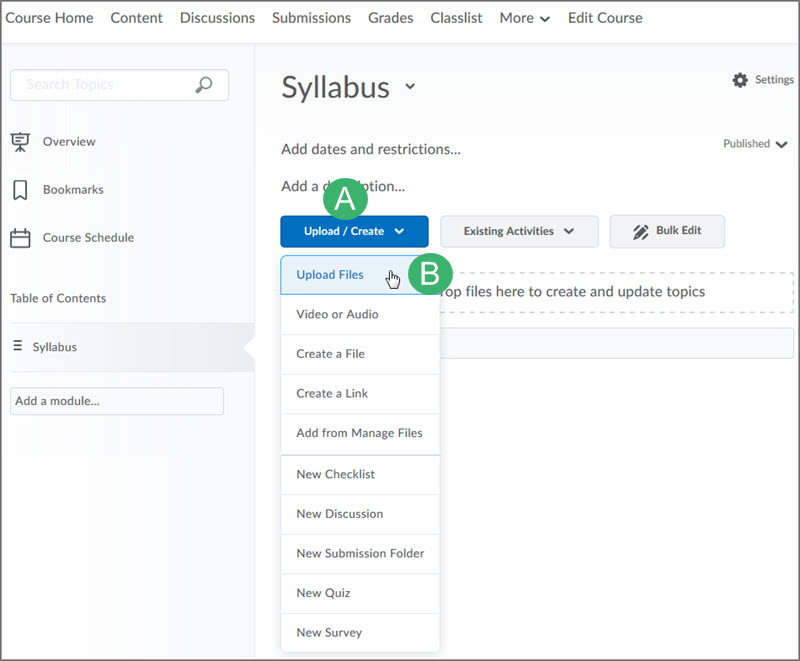Select New Submission Folder
Viewport: 800px width, 661px height.
click(360, 554)
